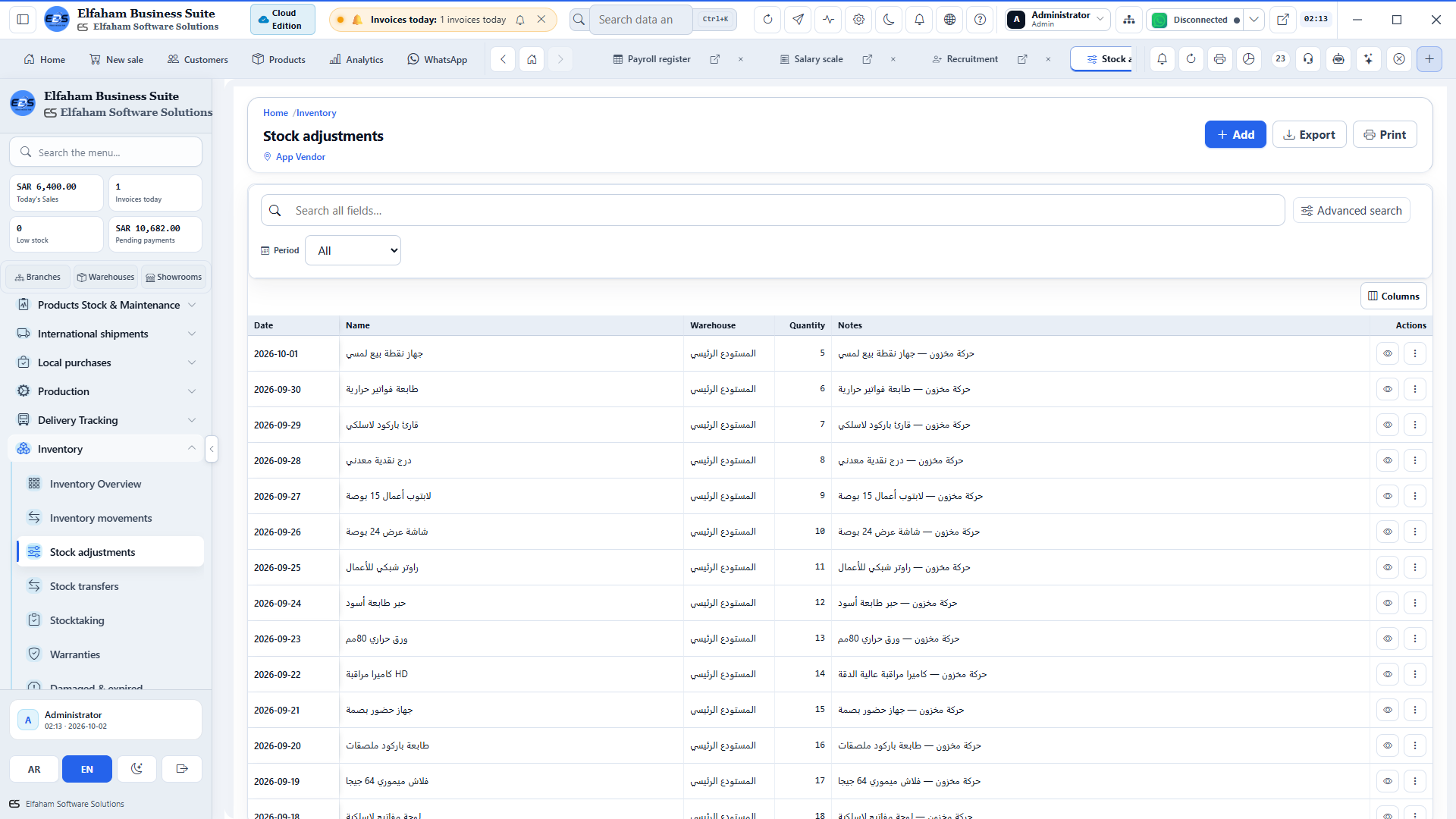The width and height of the screenshot is (1456, 819).
Task: Click the Home breadcrumb link
Action: click(x=275, y=113)
